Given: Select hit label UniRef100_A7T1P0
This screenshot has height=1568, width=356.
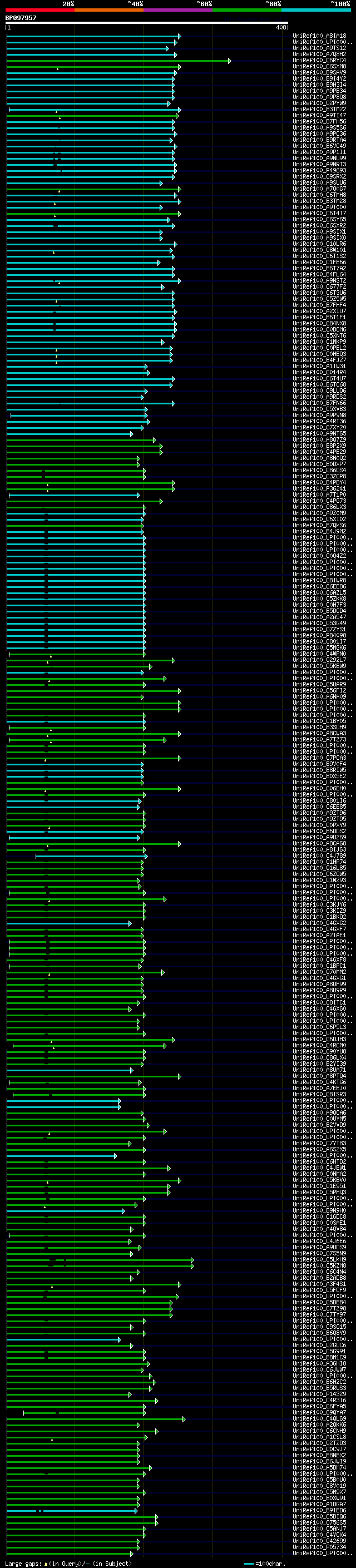Looking at the screenshot, I should pos(319,494).
